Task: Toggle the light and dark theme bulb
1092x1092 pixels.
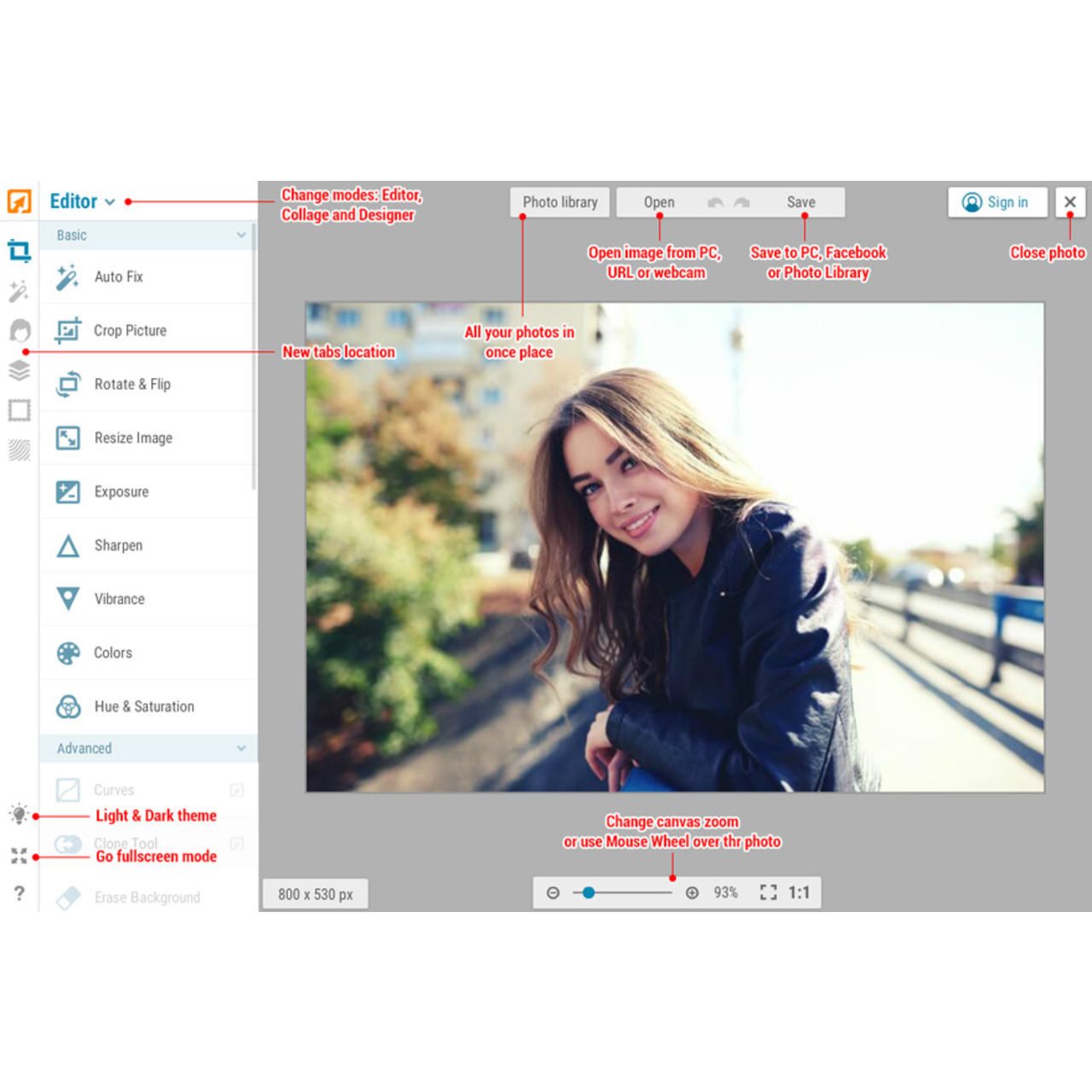Action: 19,815
